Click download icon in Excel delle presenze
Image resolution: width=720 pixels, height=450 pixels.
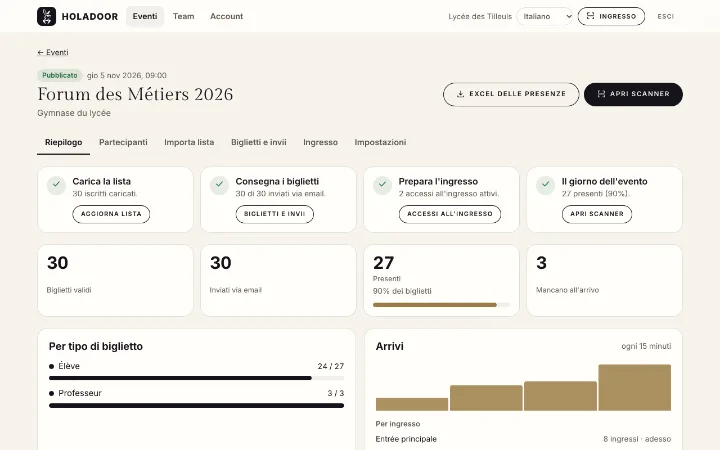tap(460, 94)
